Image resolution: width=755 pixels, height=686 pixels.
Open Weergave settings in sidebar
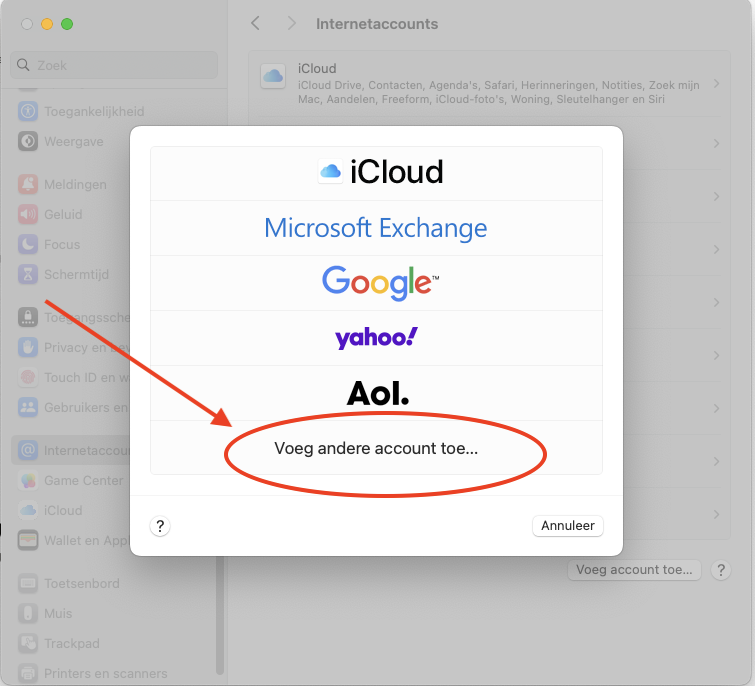[x=73, y=142]
